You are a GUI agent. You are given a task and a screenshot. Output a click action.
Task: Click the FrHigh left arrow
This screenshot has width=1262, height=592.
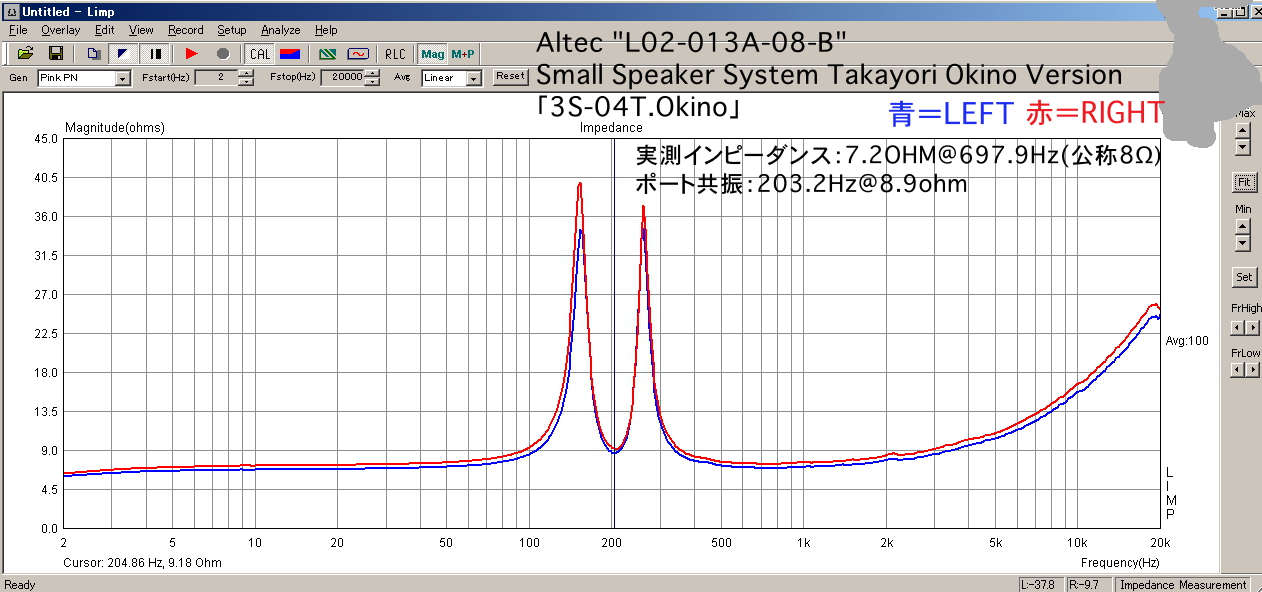tap(1237, 327)
